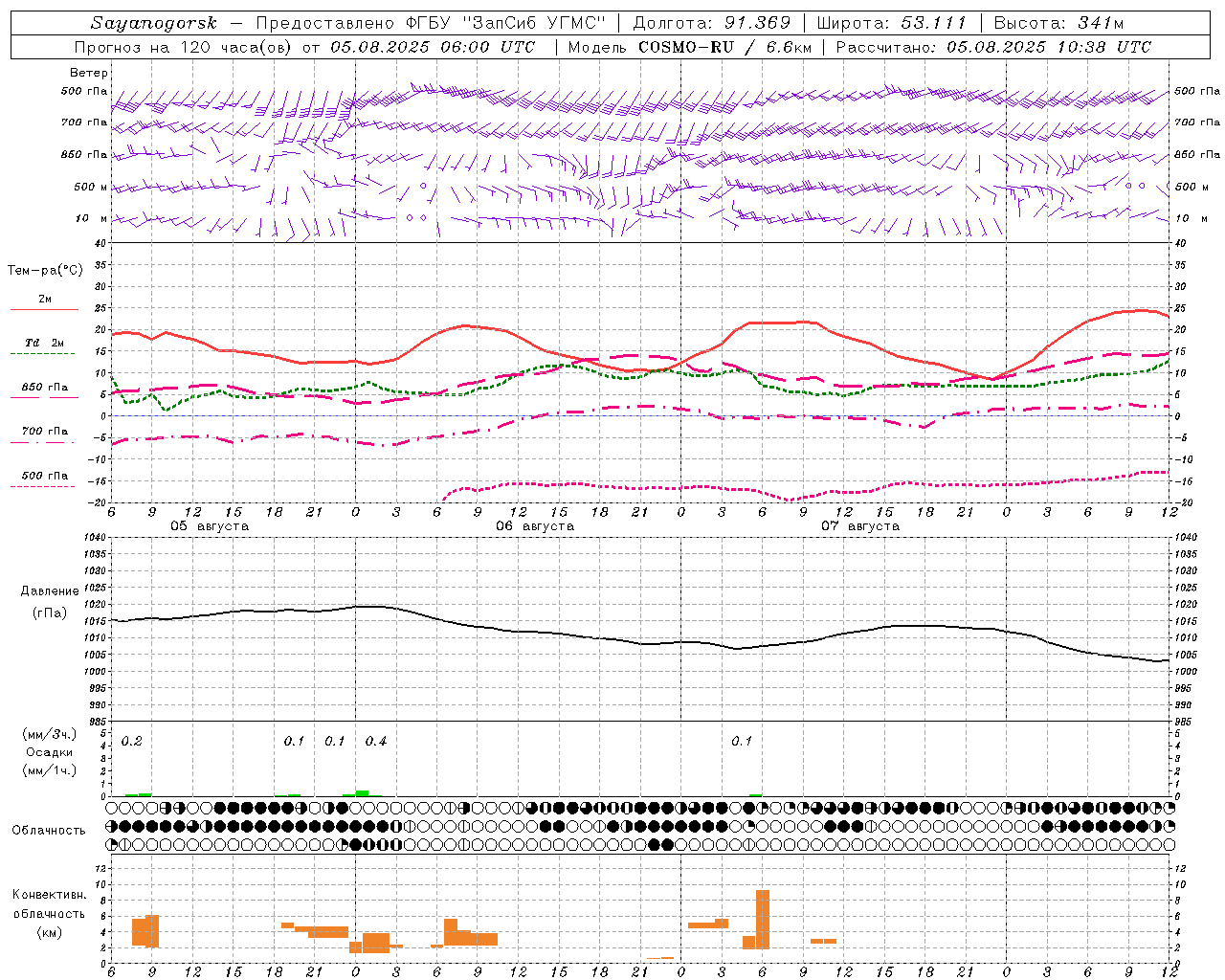
Task: Click the "Долгота: 91.369" header field
Action: pos(712,23)
